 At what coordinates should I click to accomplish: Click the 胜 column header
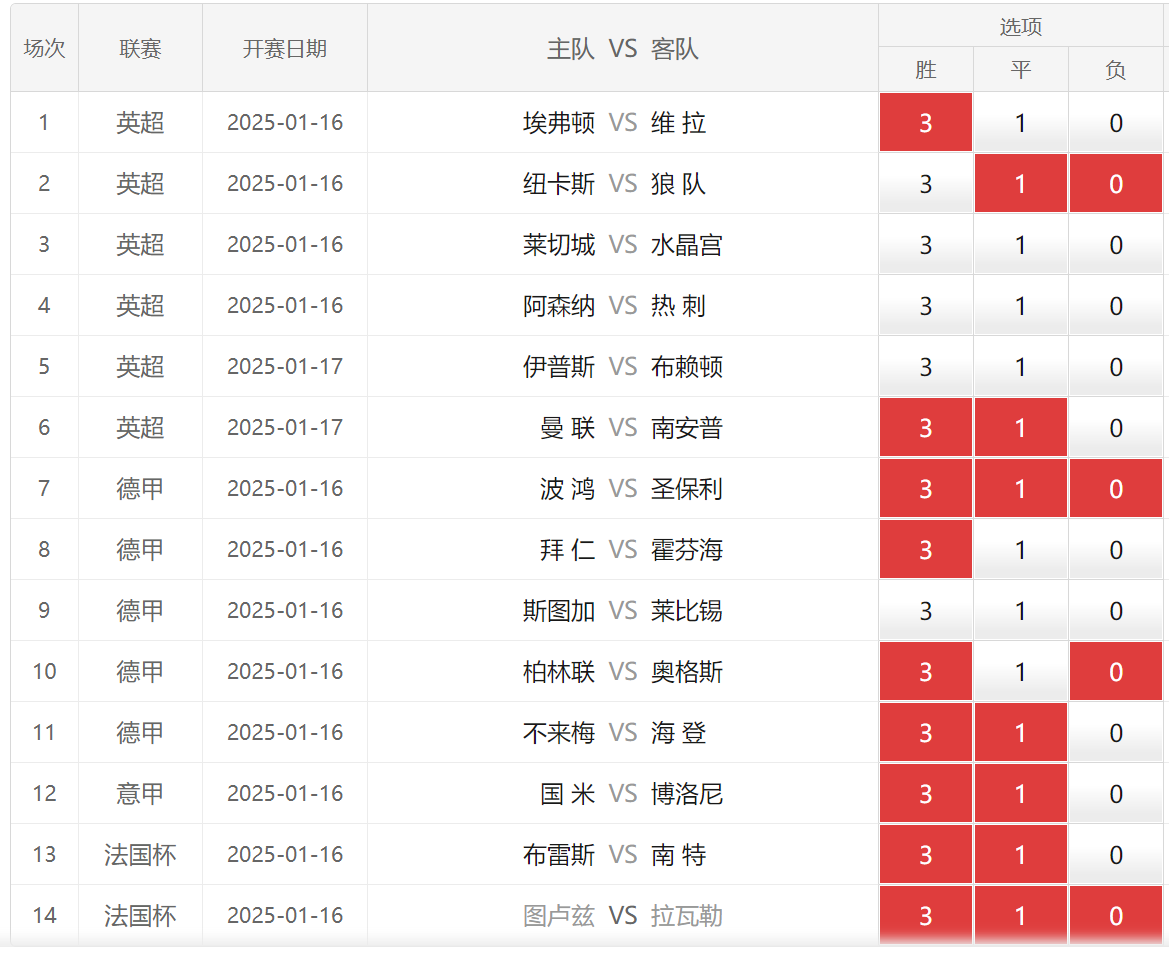coord(925,69)
